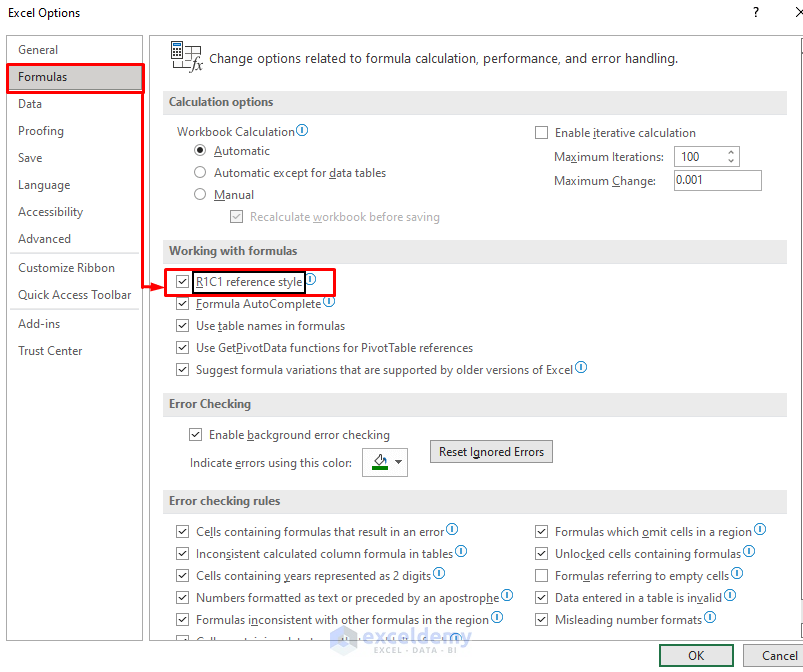Uncheck Enable background error checking
The image size is (803, 672).
[196, 435]
